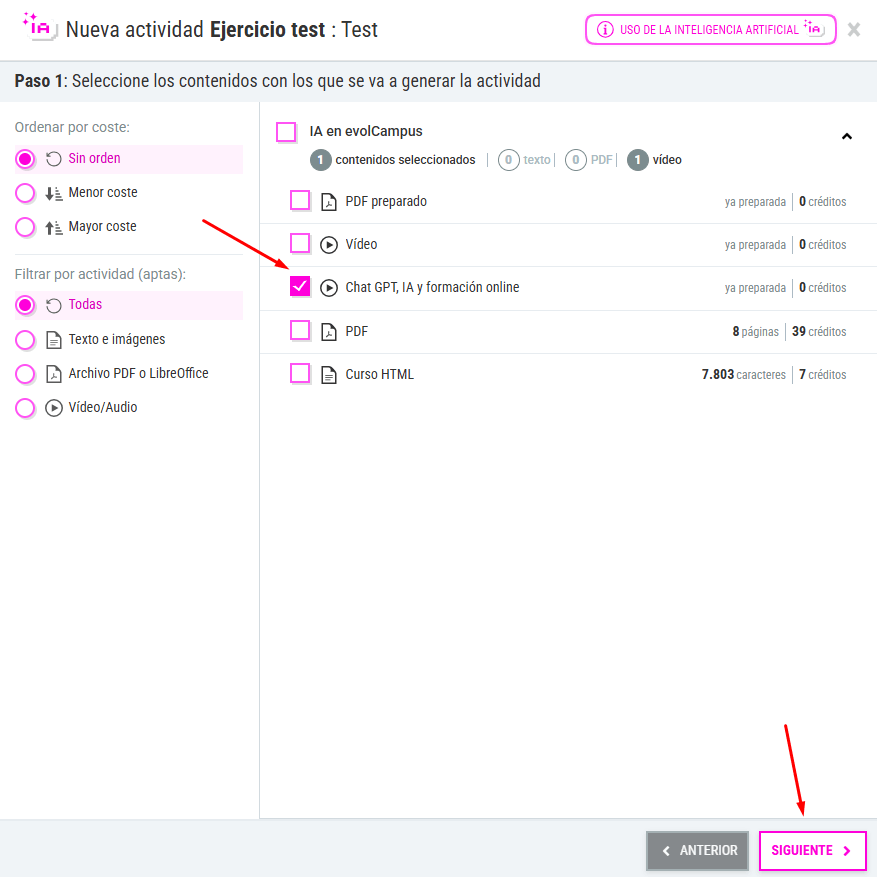Filter by 'Archivo PDF o LibreOffice'
This screenshot has height=877, width=877.
click(25, 374)
